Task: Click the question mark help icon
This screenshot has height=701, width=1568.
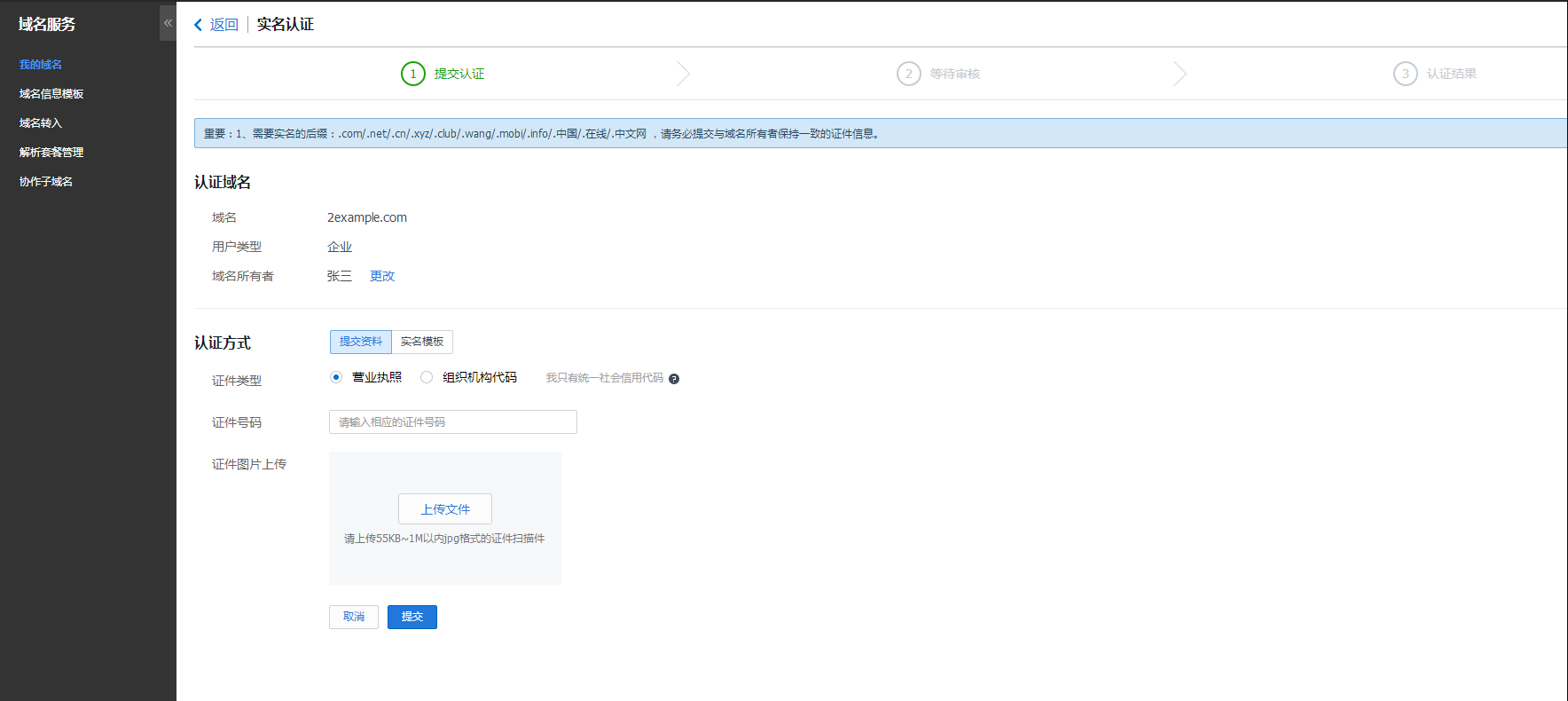Action: coord(674,379)
